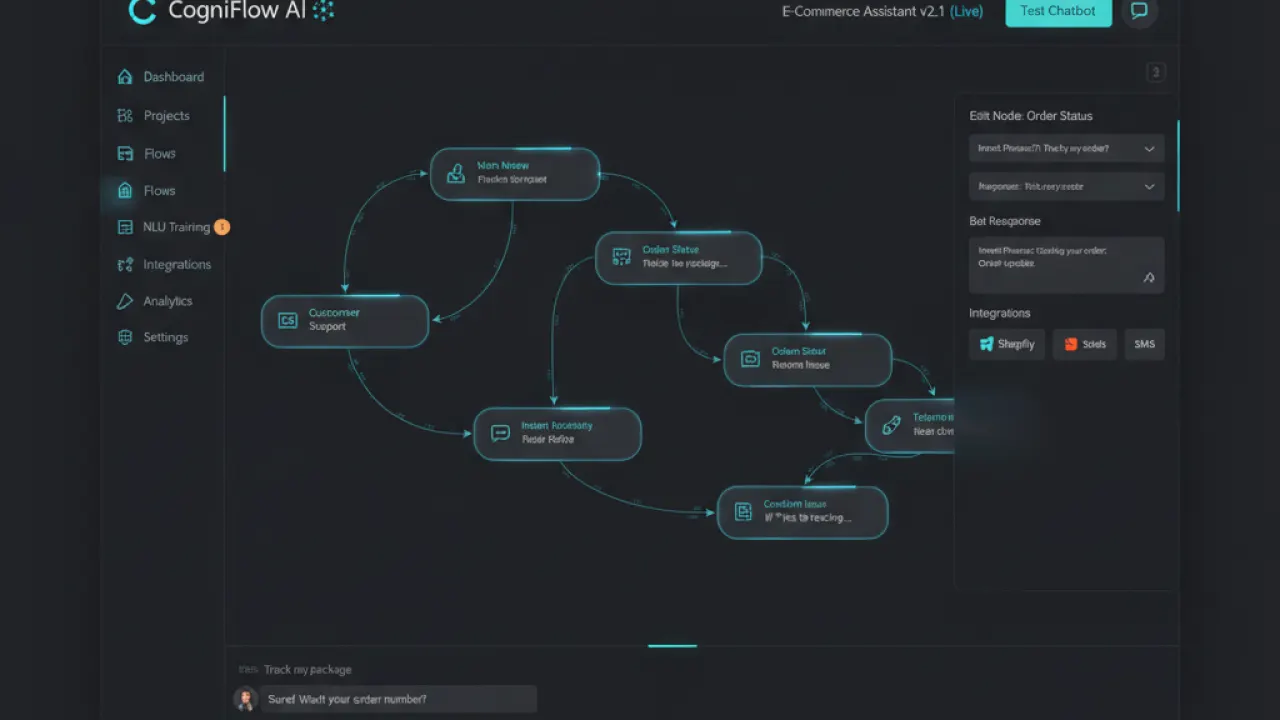1280x720 pixels.
Task: Click the network snowflake icon beside CogniFlow AI
Action: pyautogui.click(x=323, y=11)
